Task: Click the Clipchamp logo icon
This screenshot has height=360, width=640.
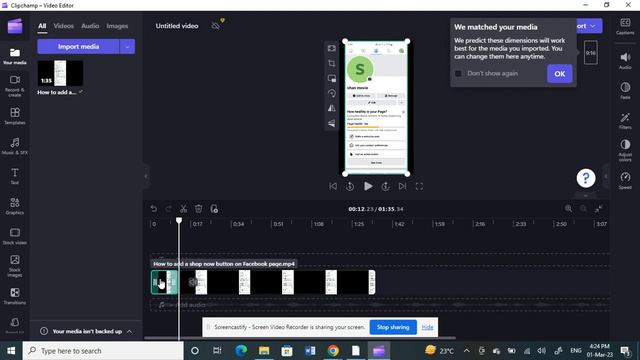Action: (x=15, y=26)
